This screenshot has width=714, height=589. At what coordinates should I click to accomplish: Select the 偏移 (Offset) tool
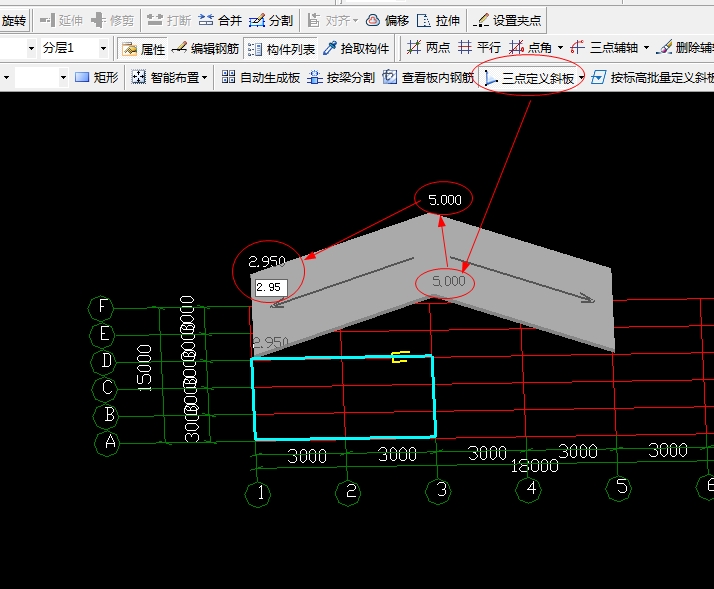pyautogui.click(x=388, y=20)
